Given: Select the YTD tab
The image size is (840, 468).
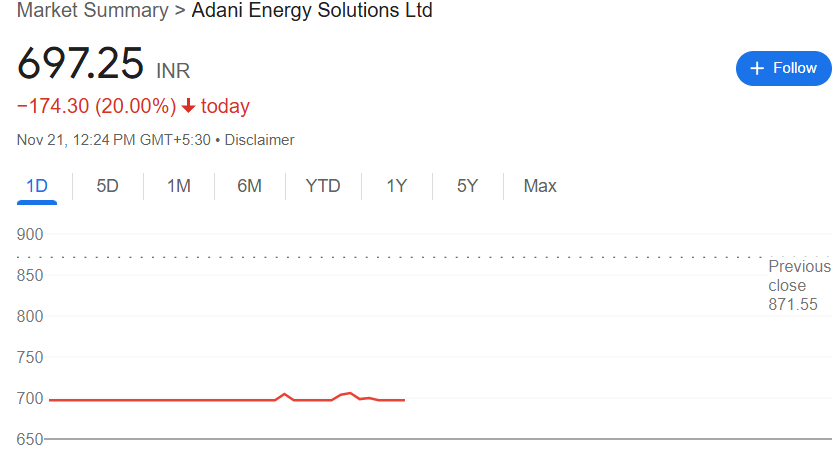Looking at the screenshot, I should [x=322, y=186].
